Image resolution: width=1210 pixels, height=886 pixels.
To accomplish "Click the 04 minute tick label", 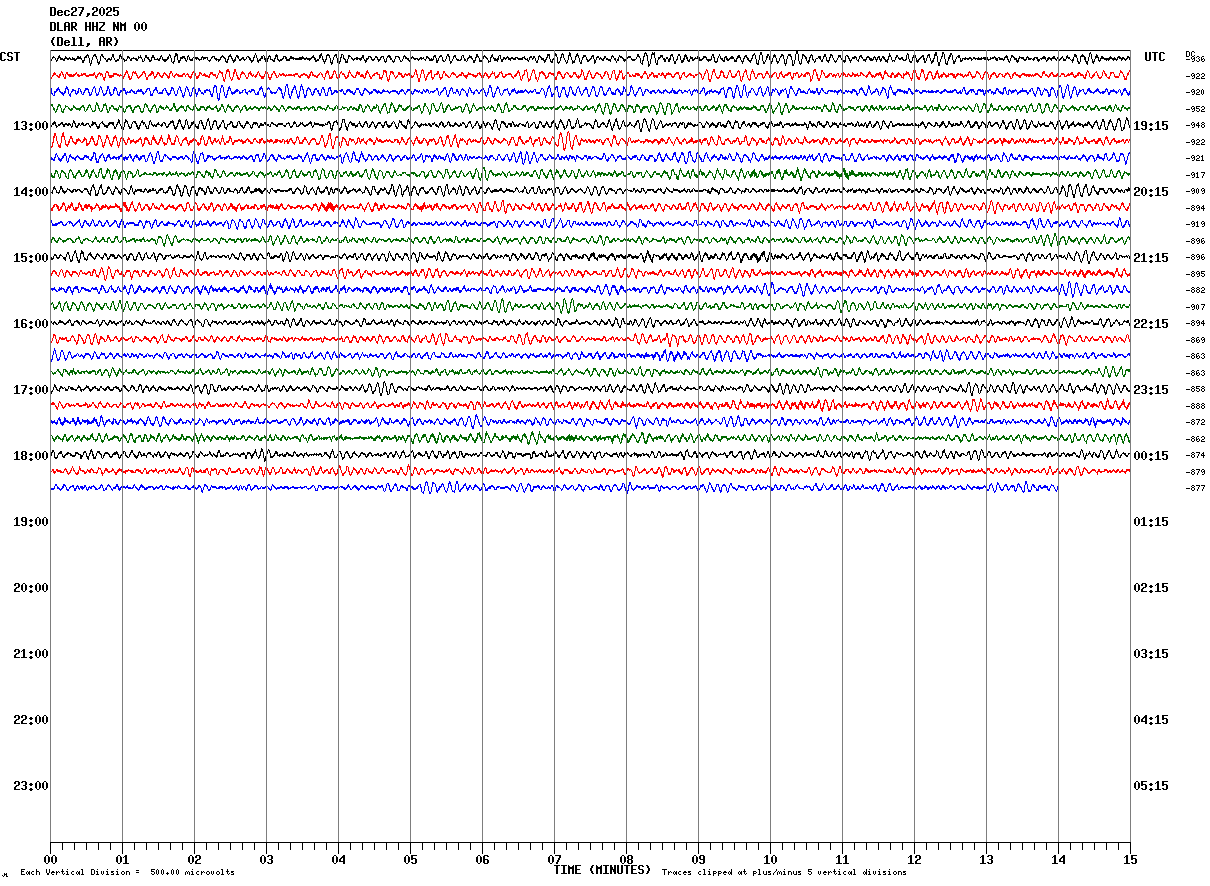I will [338, 860].
